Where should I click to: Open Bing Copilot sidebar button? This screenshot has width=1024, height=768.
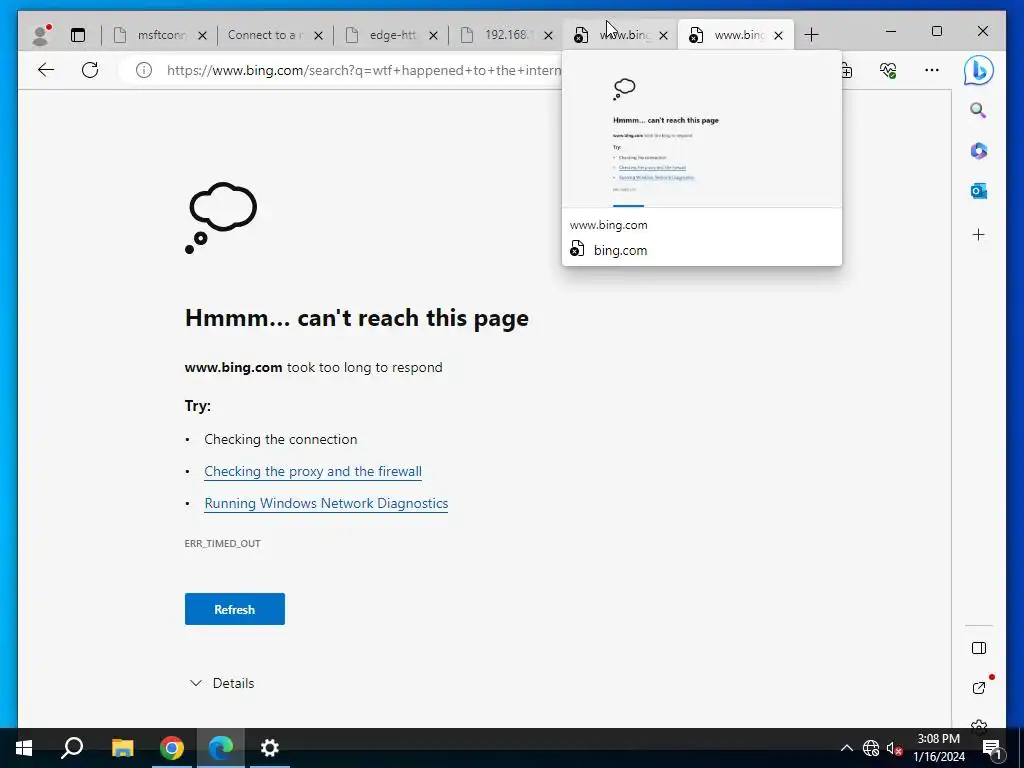pyautogui.click(x=978, y=71)
